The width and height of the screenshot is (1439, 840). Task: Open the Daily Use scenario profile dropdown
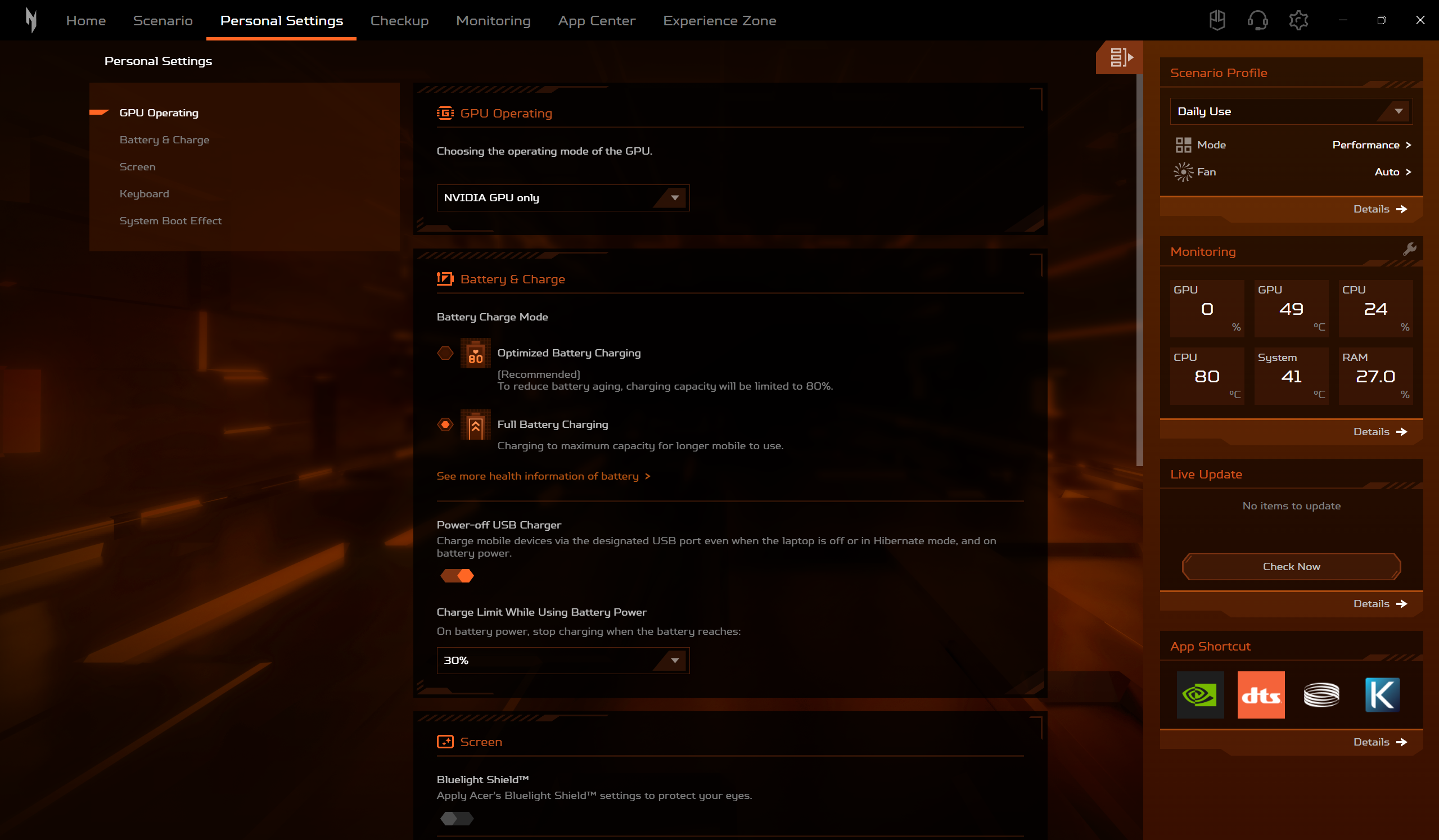[1291, 111]
